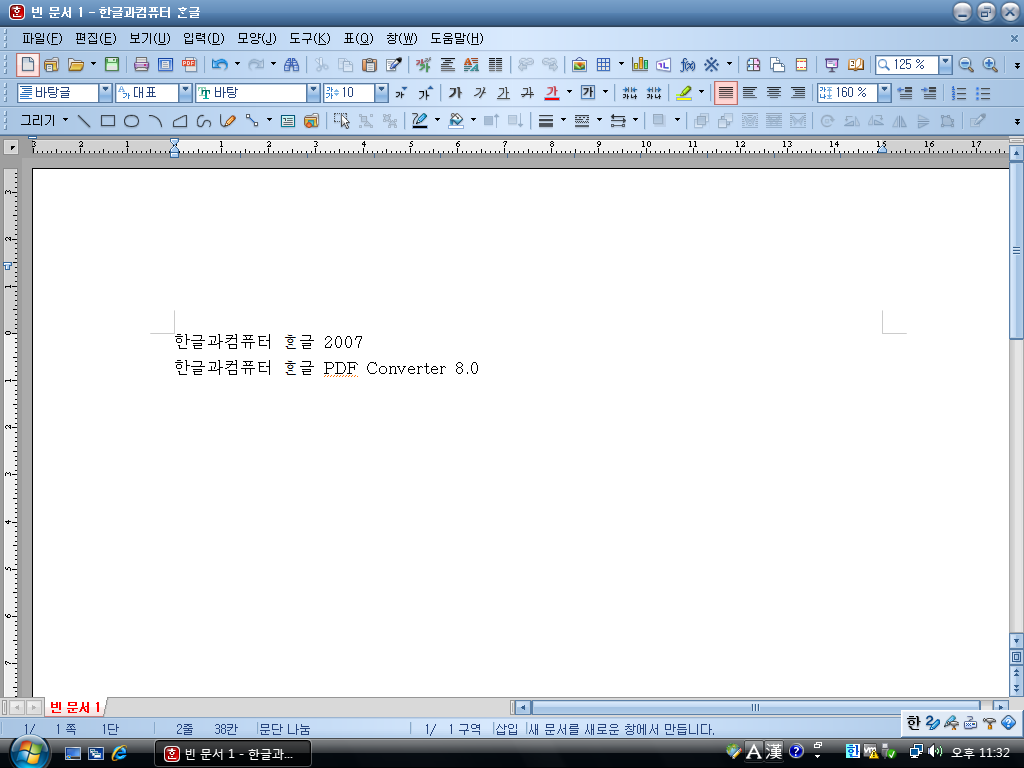Insert numbered list from the formatting toolbar

point(959,93)
